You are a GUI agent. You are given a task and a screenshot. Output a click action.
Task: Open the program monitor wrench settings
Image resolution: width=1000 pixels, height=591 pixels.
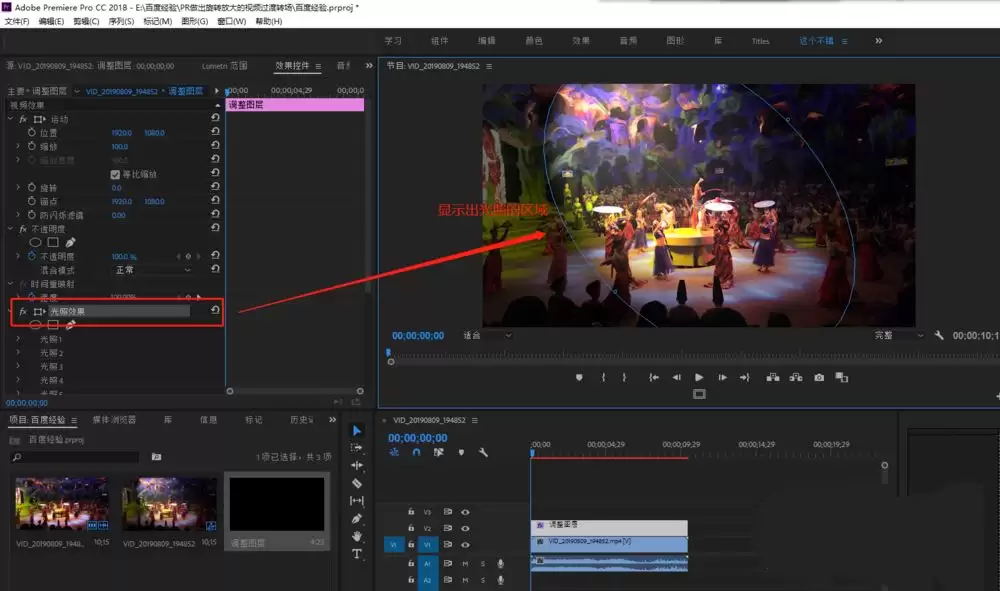click(939, 335)
